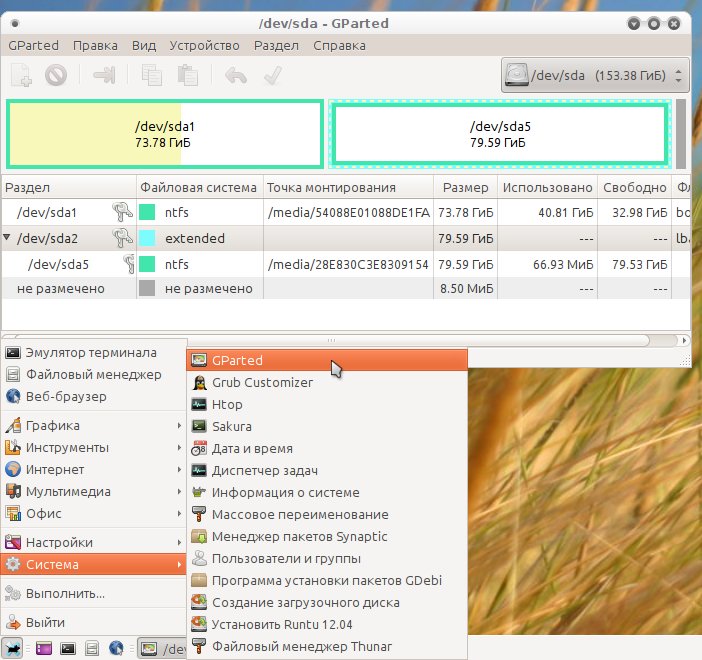Click the New partition toolbar icon
Viewport: 702px width, 660px height.
21,75
